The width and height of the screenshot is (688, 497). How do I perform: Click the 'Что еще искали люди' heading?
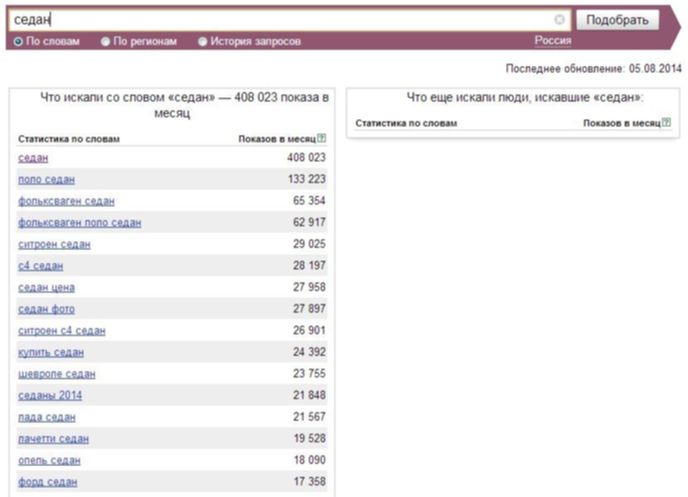click(525, 97)
